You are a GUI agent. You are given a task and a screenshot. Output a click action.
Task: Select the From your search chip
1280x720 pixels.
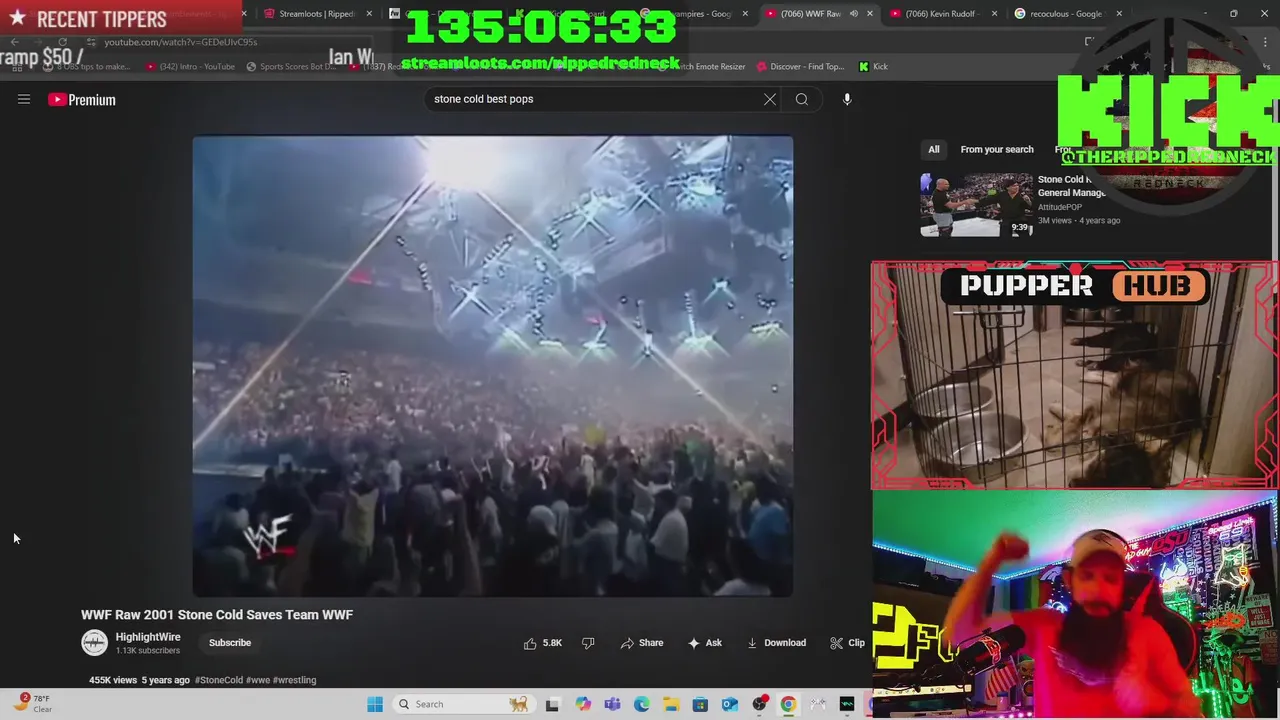(x=997, y=150)
